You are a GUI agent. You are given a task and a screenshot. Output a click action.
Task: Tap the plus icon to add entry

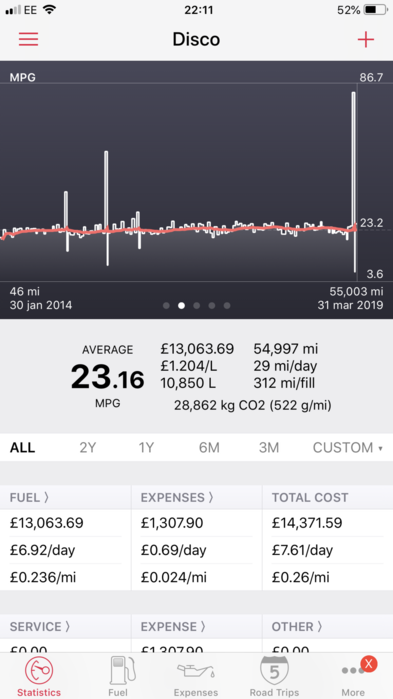(365, 40)
